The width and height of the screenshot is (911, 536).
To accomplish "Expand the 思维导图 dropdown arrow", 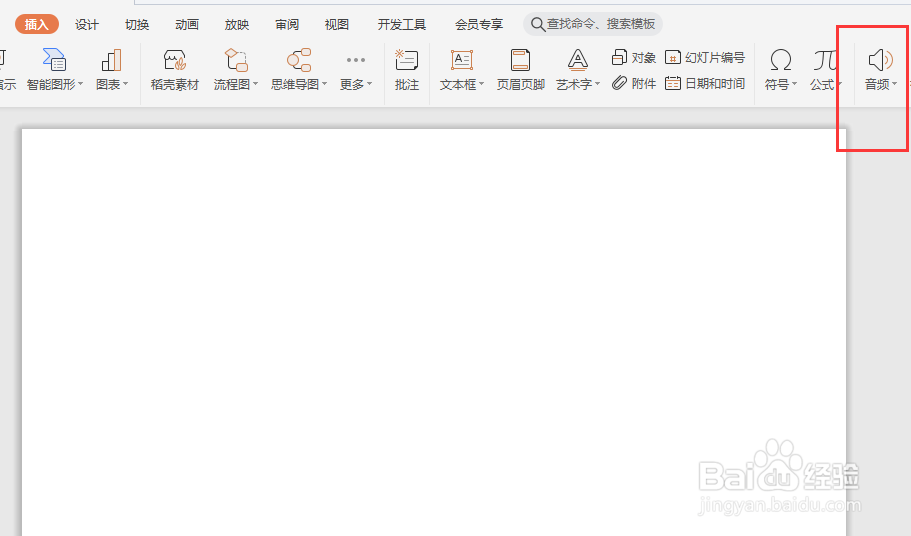I will click(x=325, y=84).
